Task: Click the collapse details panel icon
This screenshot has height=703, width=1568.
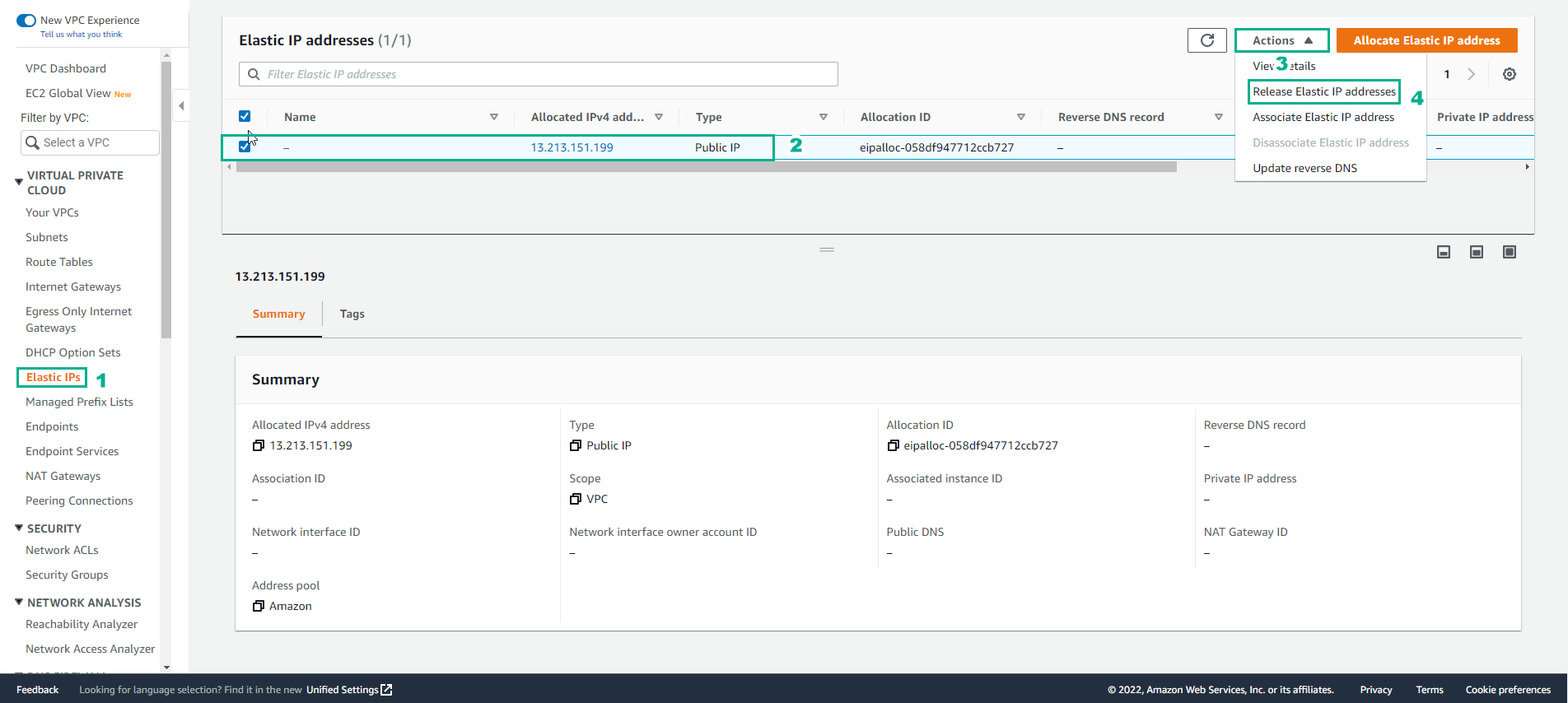Action: coord(1444,252)
